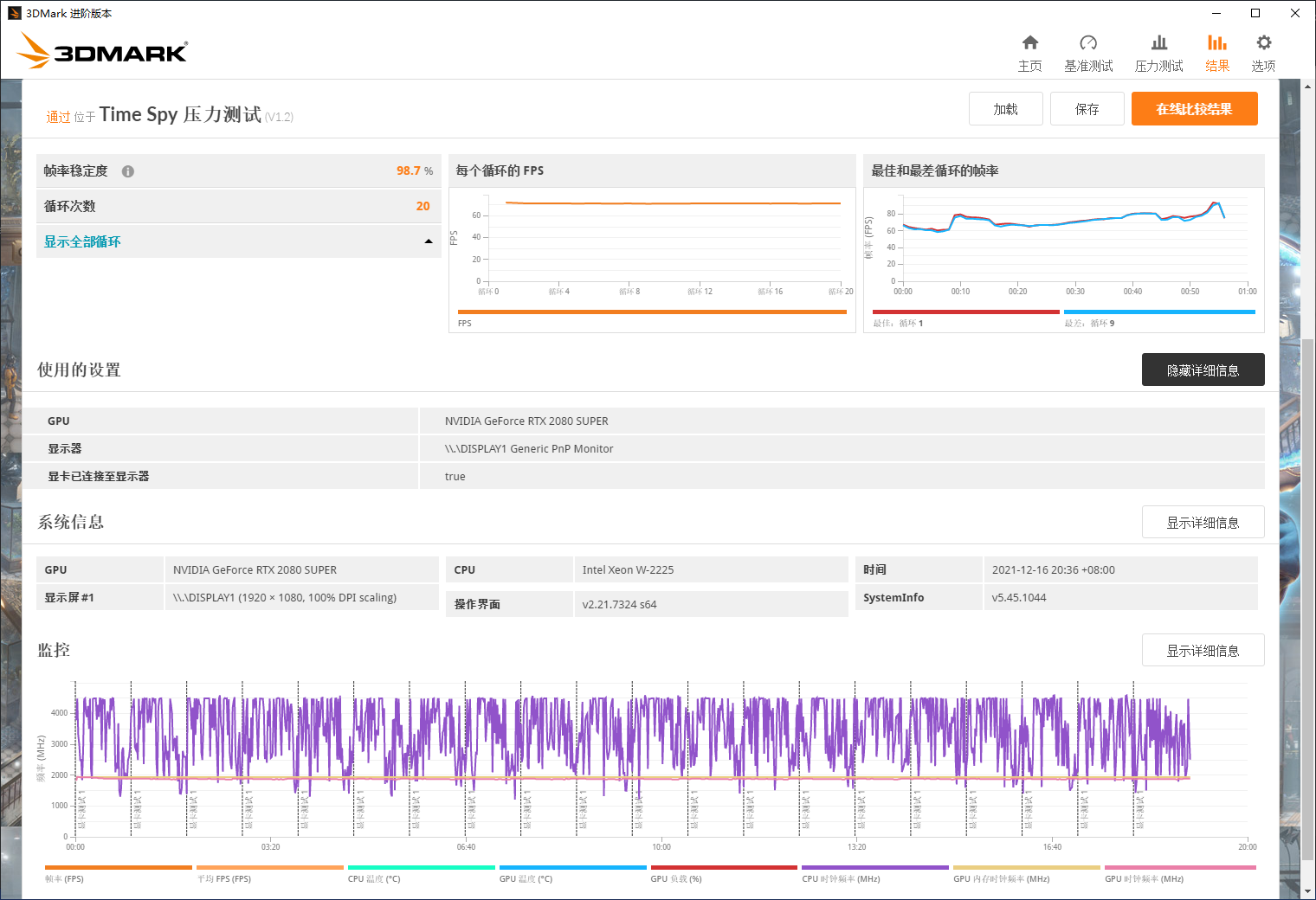Click the 隐藏详细信息 button in settings section

tap(1203, 370)
